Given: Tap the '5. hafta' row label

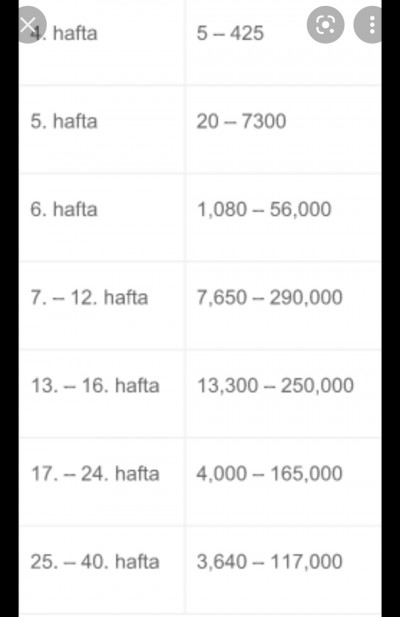Looking at the screenshot, I should (64, 121).
